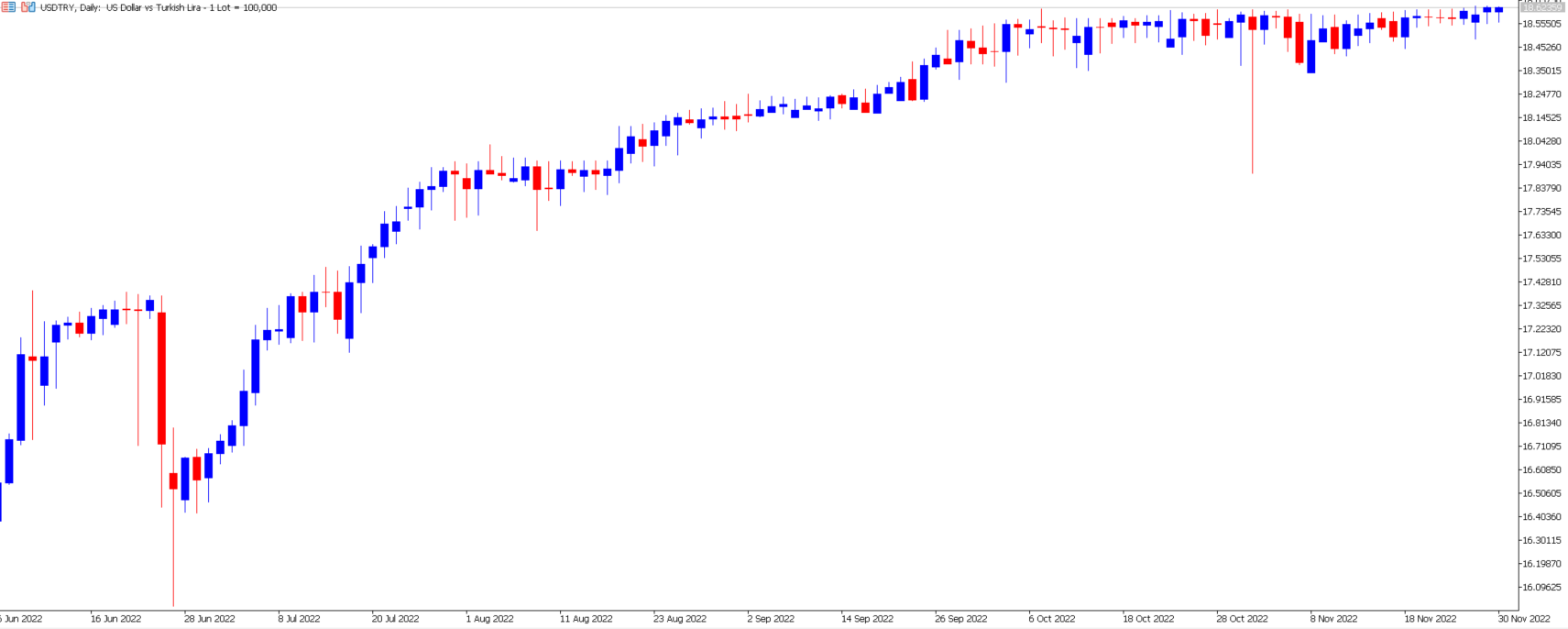Click the red and blue panels icon
1568x629 pixels.
(28, 7)
